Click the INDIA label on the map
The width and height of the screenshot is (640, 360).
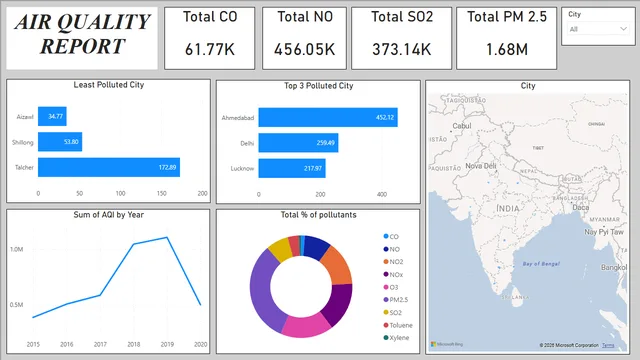click(508, 209)
